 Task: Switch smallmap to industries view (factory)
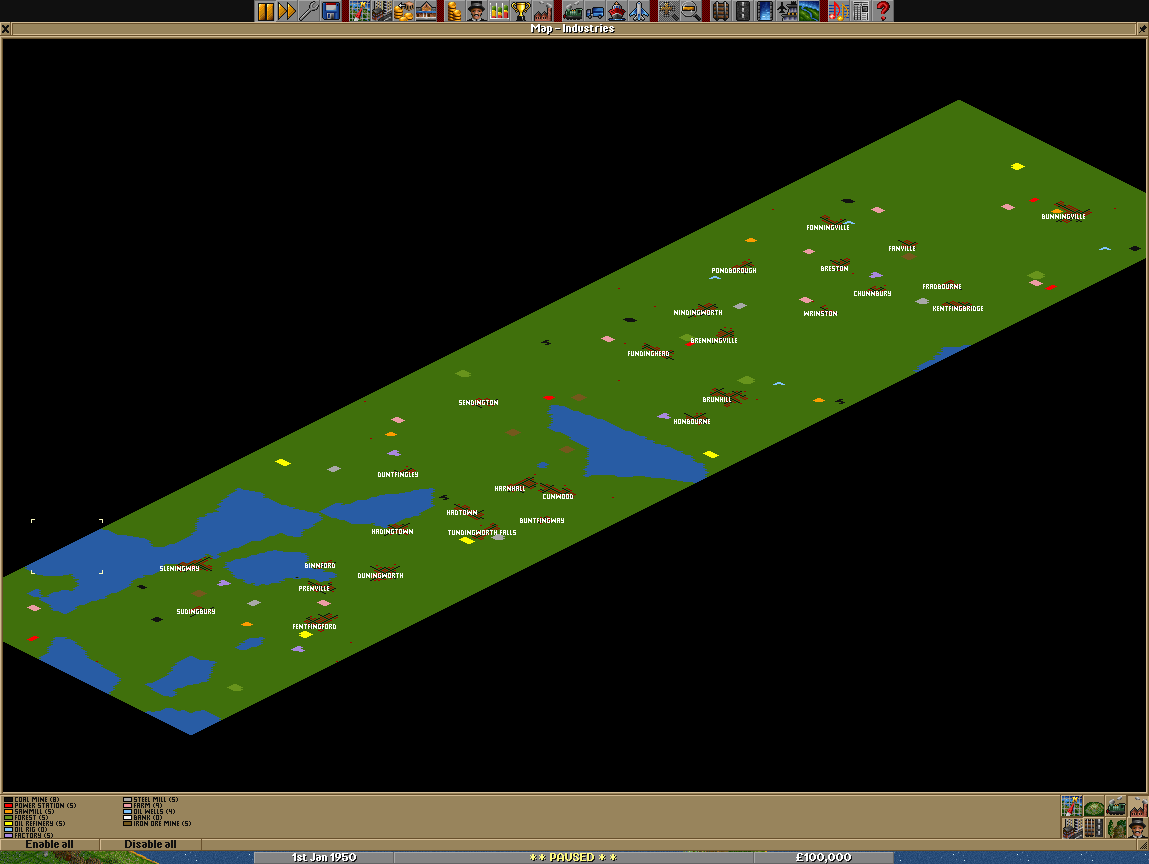1138,807
